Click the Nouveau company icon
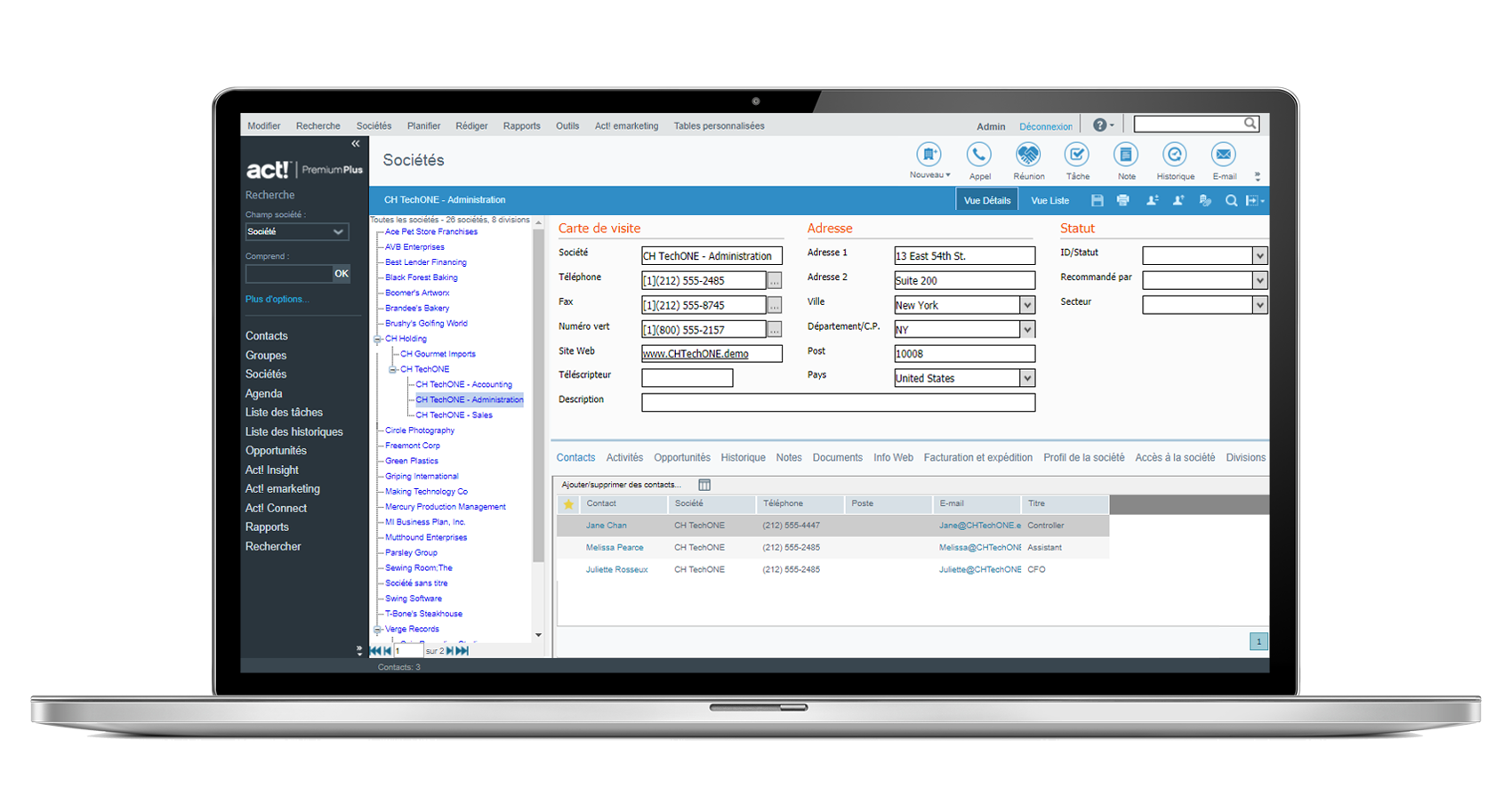The width and height of the screenshot is (1512, 804). pos(929,156)
